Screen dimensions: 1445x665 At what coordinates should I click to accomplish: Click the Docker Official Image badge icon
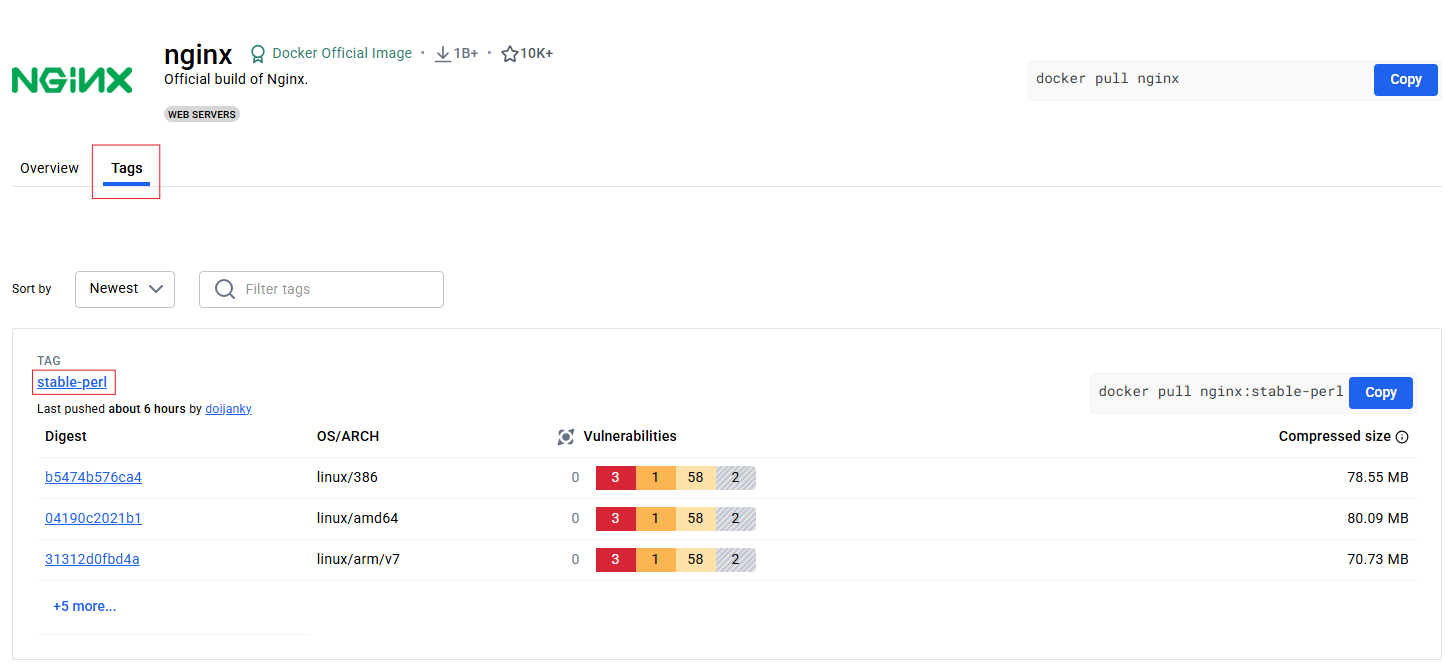click(x=258, y=54)
